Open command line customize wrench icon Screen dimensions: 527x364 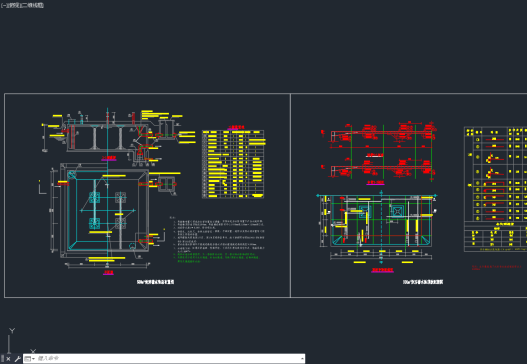[x=17, y=359]
